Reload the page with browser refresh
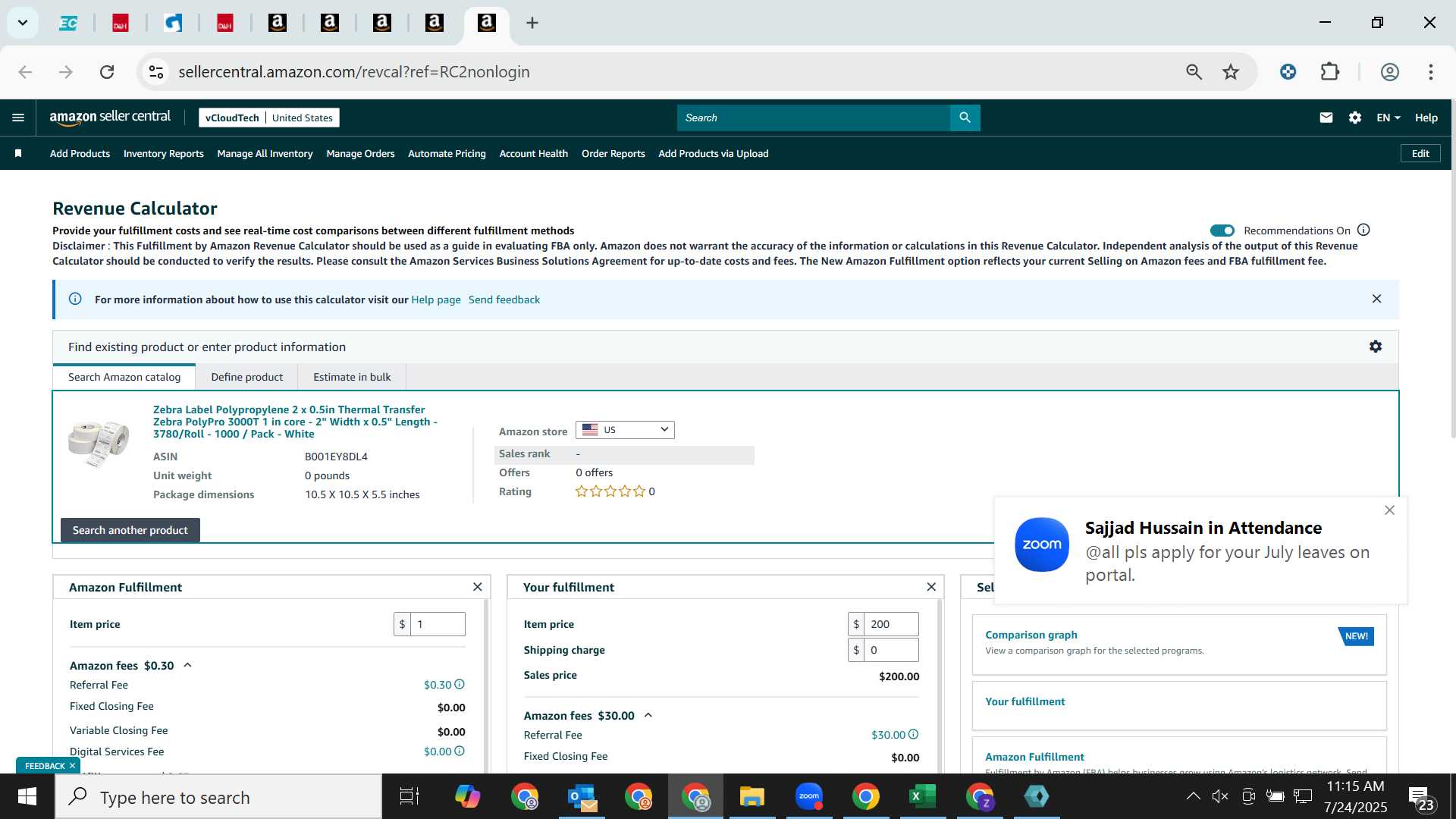Viewport: 1456px width, 819px height. click(x=107, y=72)
